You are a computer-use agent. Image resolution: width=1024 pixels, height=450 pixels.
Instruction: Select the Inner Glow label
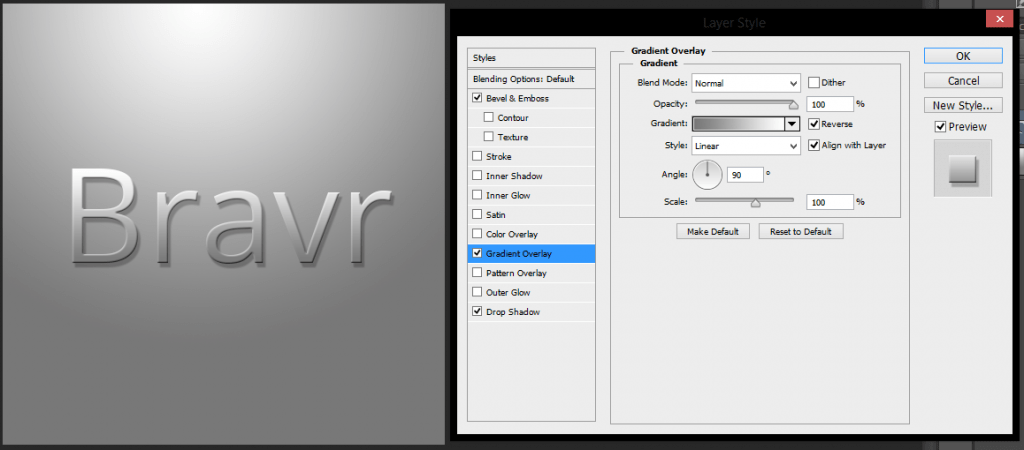[x=508, y=195]
